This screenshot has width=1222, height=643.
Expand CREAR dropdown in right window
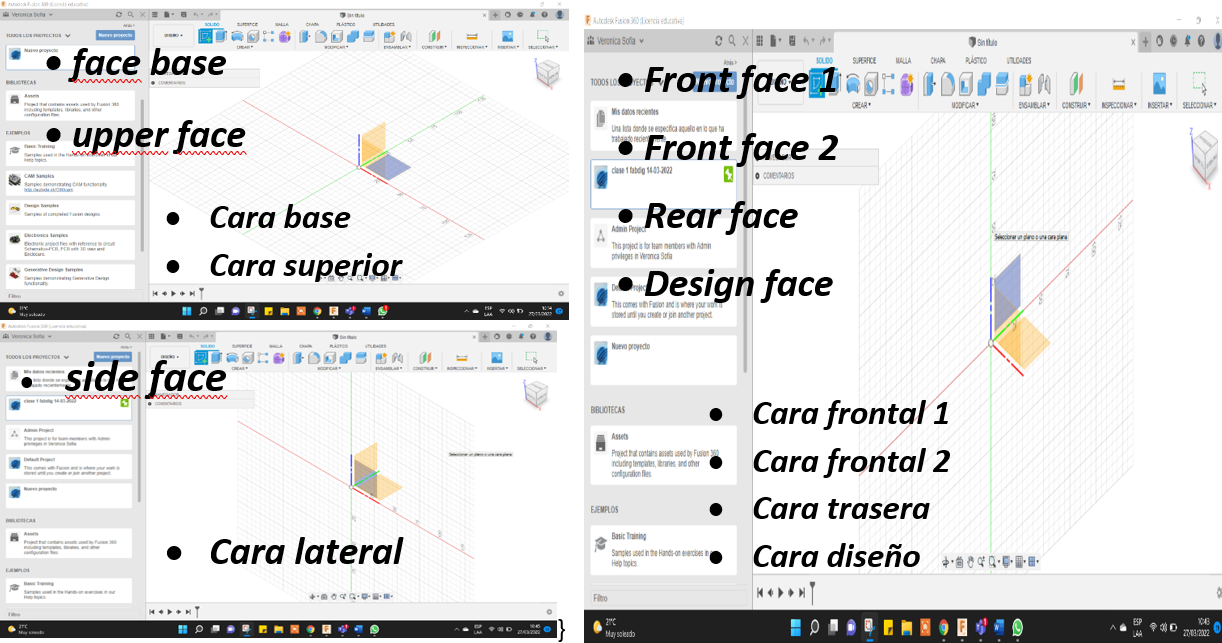(x=861, y=105)
